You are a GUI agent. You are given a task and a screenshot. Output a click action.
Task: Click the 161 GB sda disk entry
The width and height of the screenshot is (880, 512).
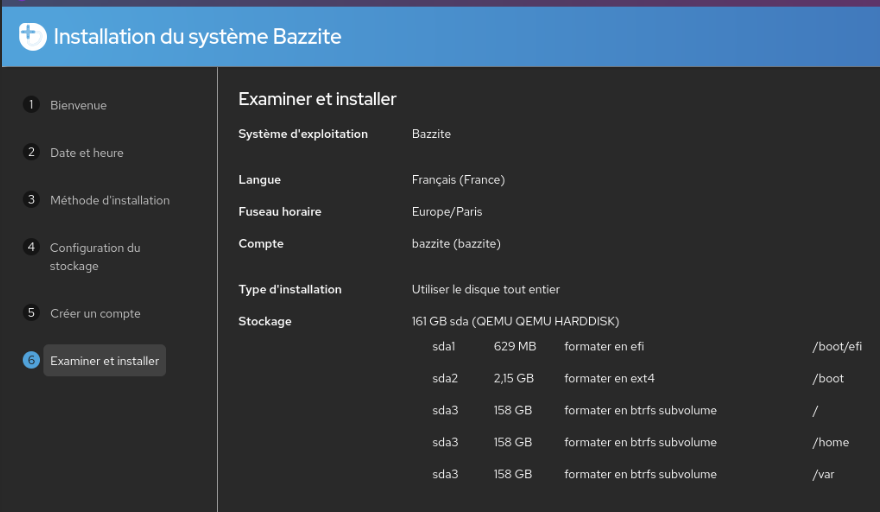(x=515, y=321)
